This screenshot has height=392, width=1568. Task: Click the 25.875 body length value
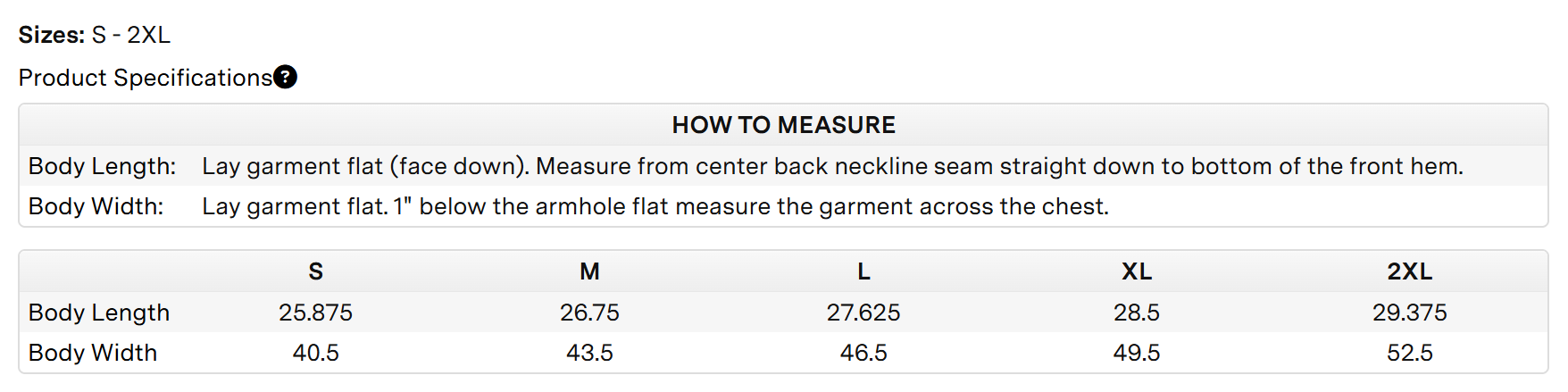point(315,313)
